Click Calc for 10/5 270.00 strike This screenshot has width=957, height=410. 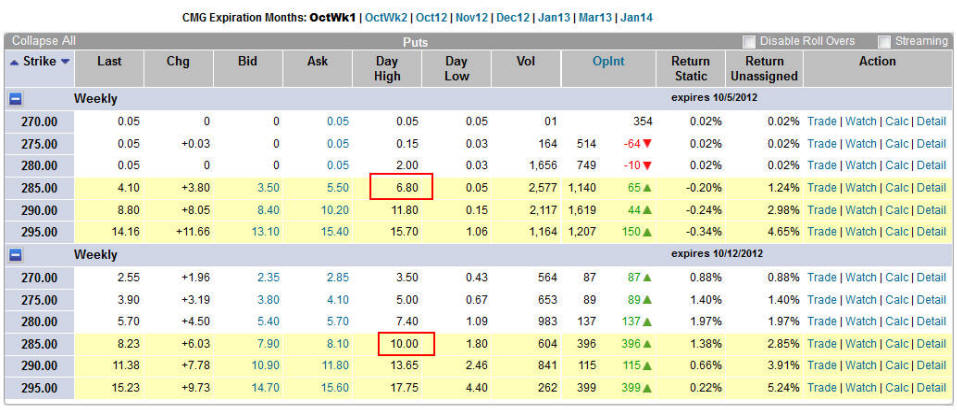click(x=896, y=121)
